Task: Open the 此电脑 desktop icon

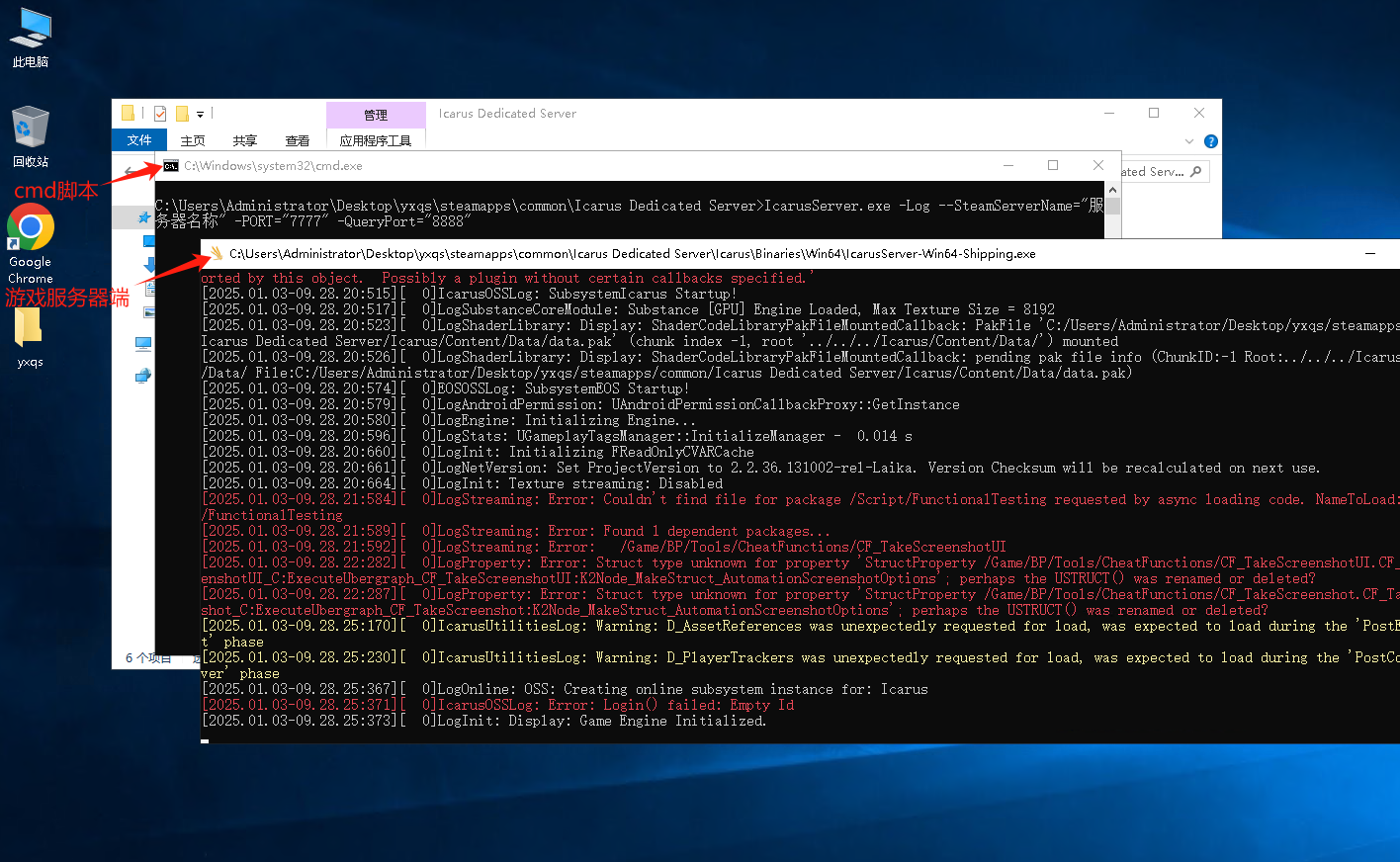Action: pyautogui.click(x=31, y=38)
